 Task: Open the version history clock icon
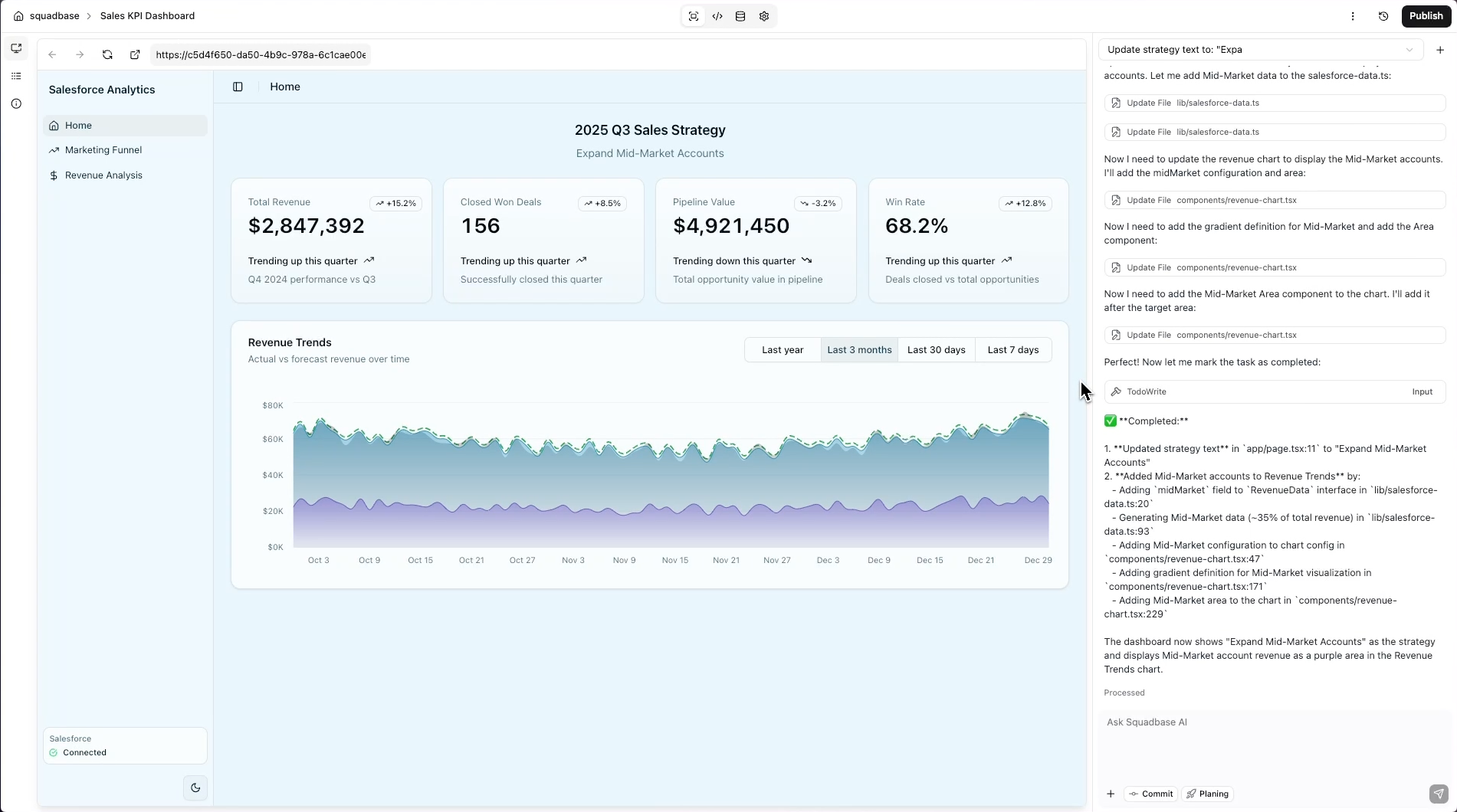[x=1383, y=16]
